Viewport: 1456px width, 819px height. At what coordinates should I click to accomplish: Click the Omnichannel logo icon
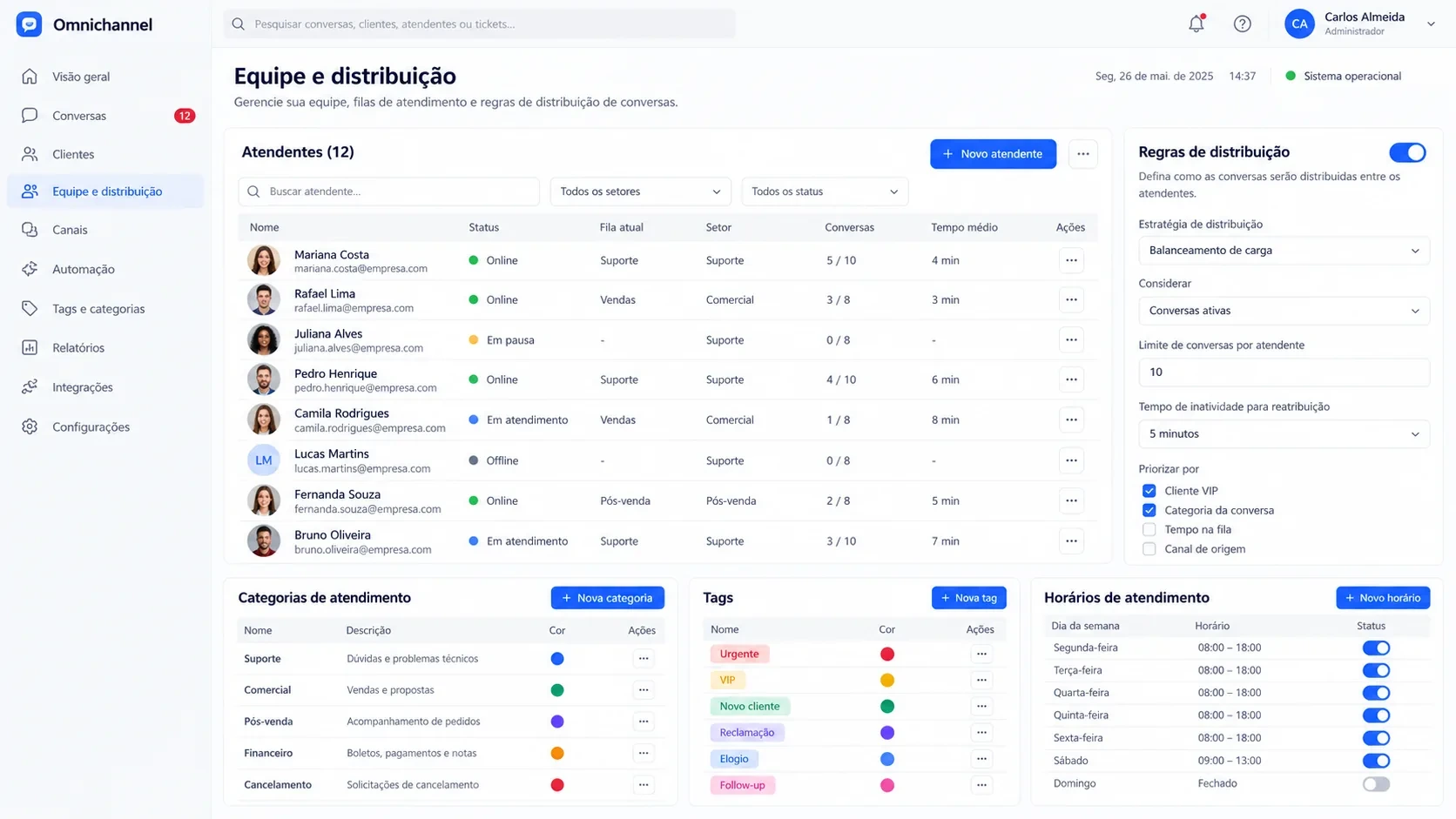tap(29, 24)
